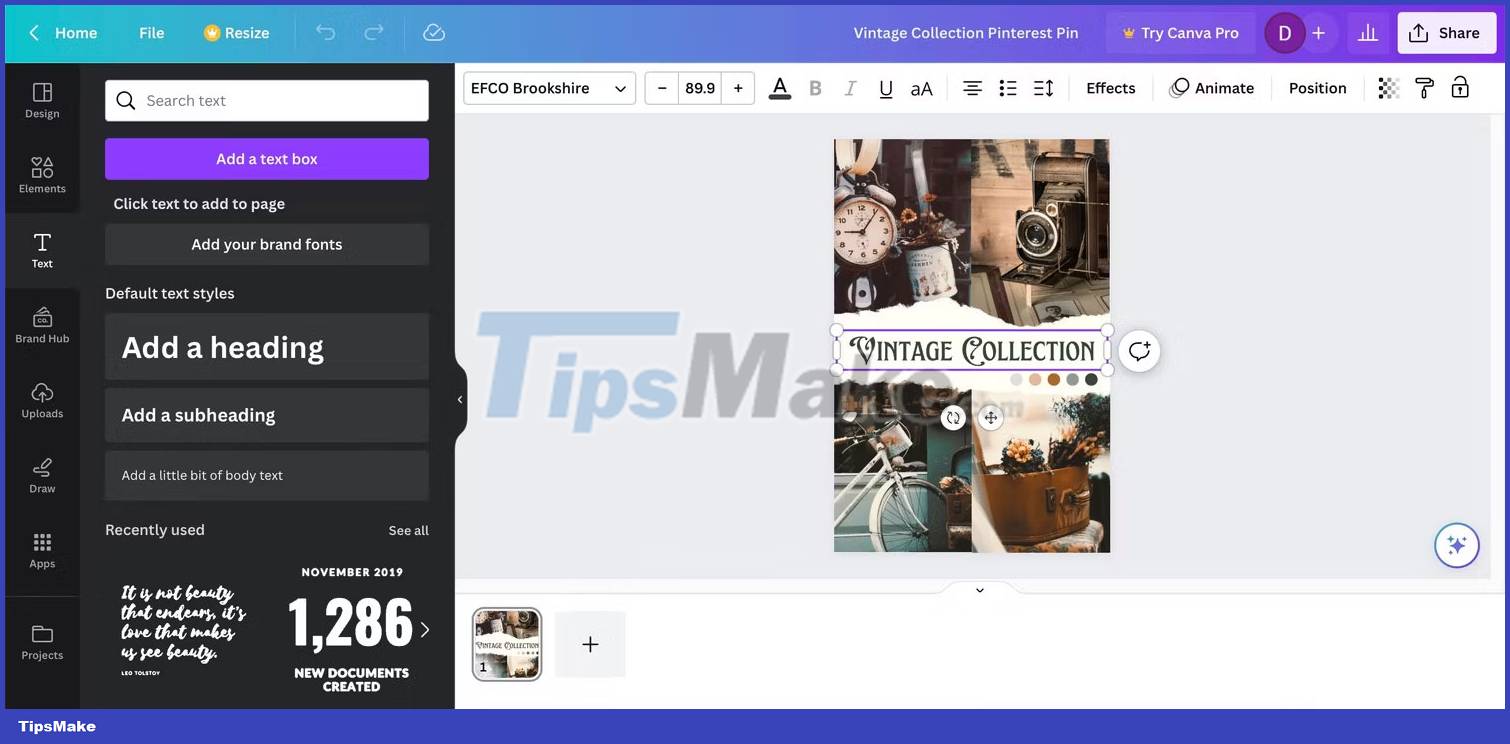Apply italic styling to the text
The image size is (1510, 744).
849,87
